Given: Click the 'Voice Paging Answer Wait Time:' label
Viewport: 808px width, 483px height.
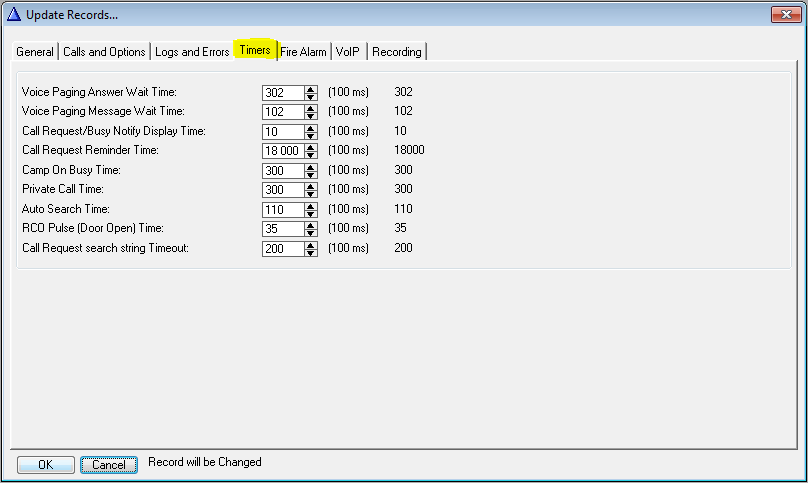Looking at the screenshot, I should tap(99, 92).
